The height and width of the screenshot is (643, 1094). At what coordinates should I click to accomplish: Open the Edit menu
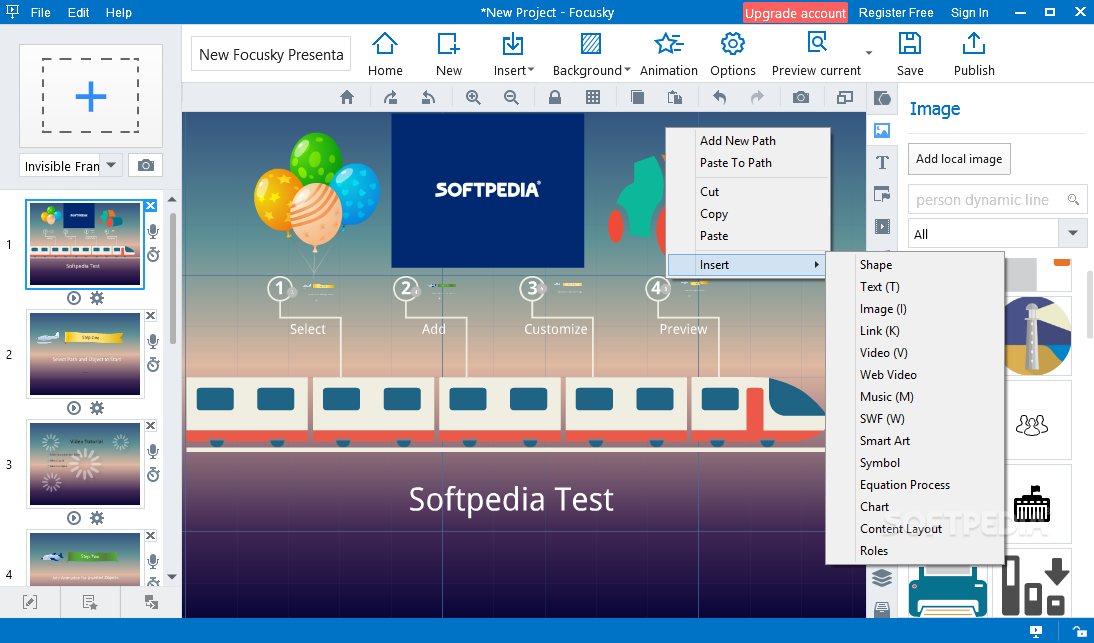coord(78,13)
